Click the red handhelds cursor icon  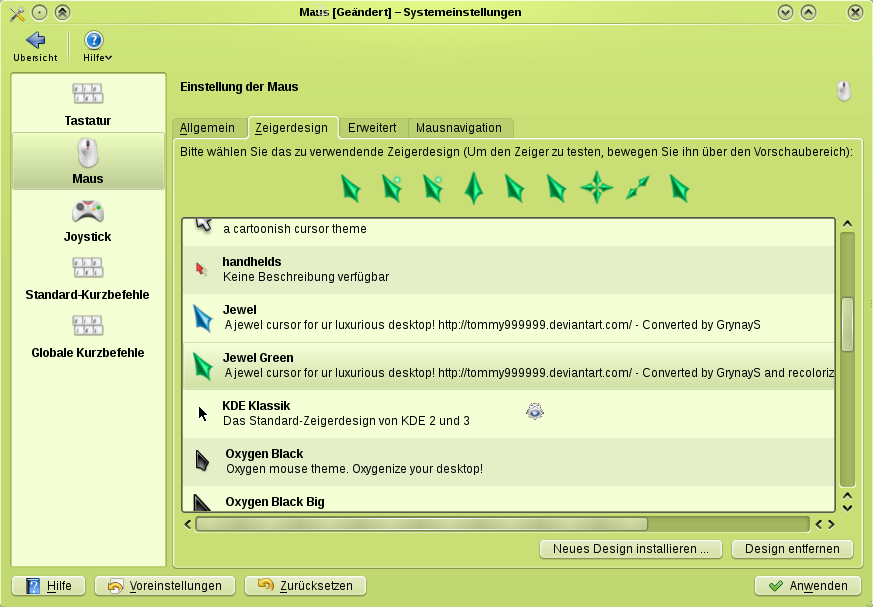[x=201, y=270]
